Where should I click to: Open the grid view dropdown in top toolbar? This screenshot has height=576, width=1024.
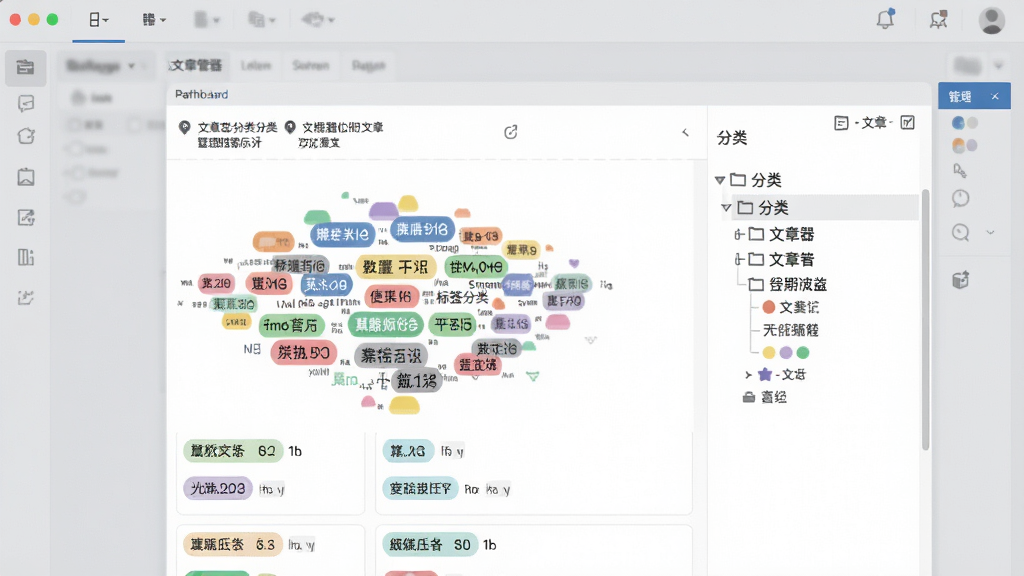tap(154, 20)
